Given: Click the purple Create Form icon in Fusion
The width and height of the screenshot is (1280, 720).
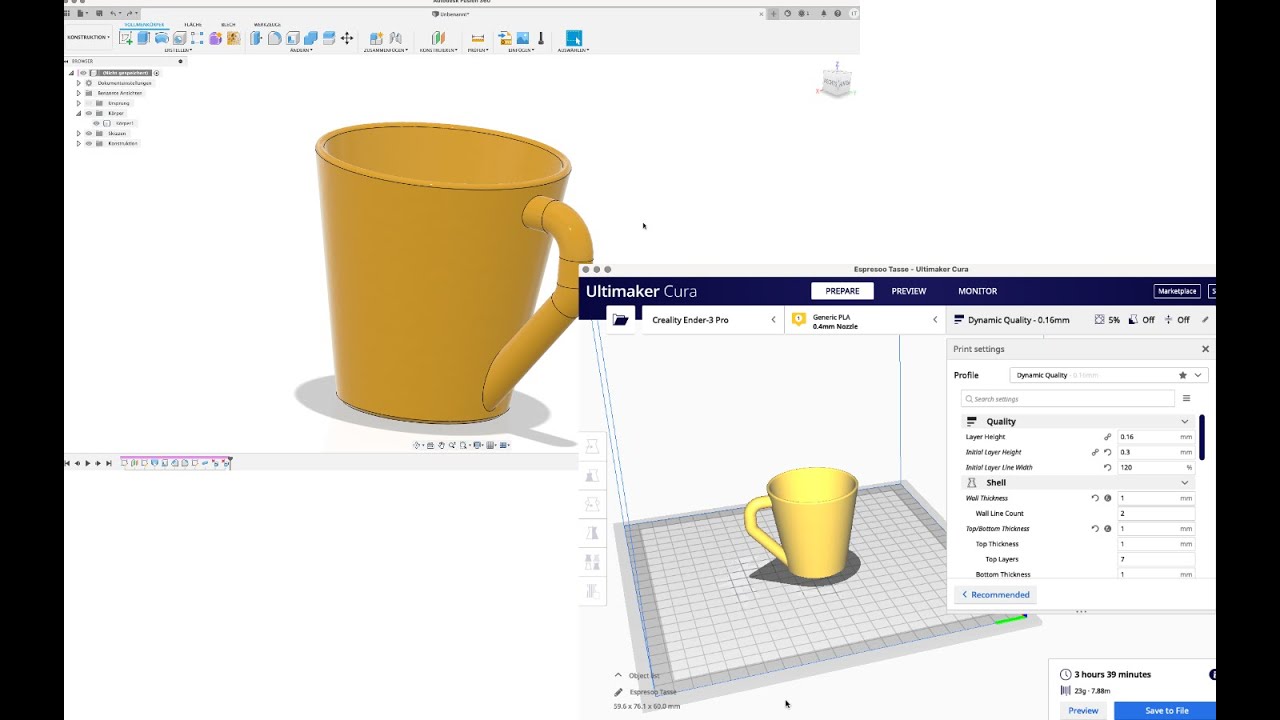Looking at the screenshot, I should [x=215, y=38].
